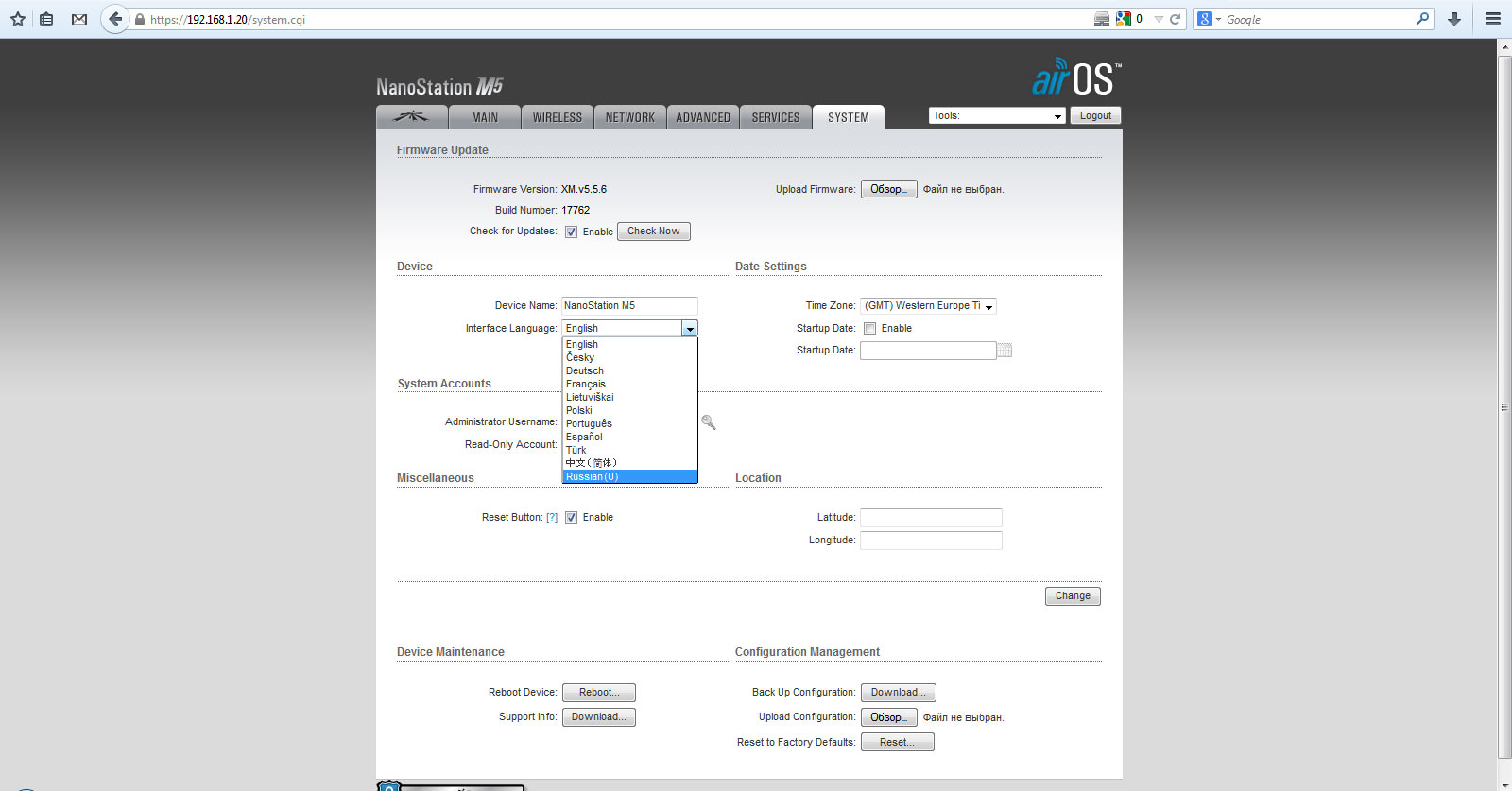
Task: Open the NETWORK tab
Action: tap(629, 117)
